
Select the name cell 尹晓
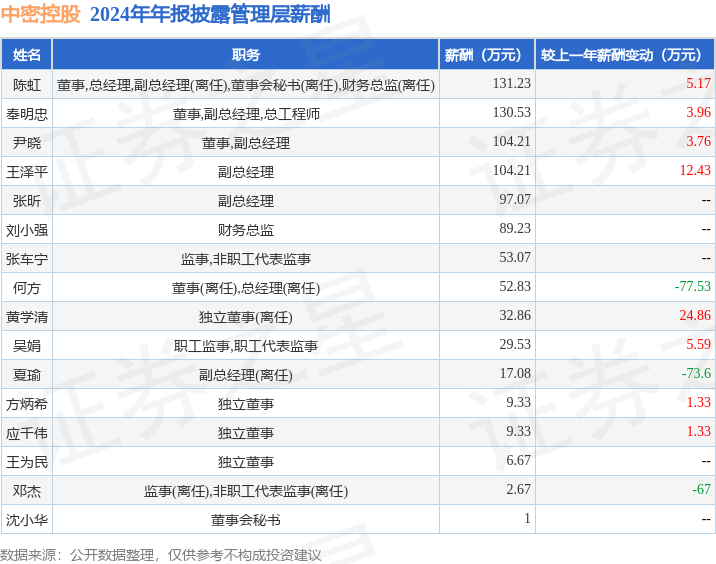[x=26, y=143]
